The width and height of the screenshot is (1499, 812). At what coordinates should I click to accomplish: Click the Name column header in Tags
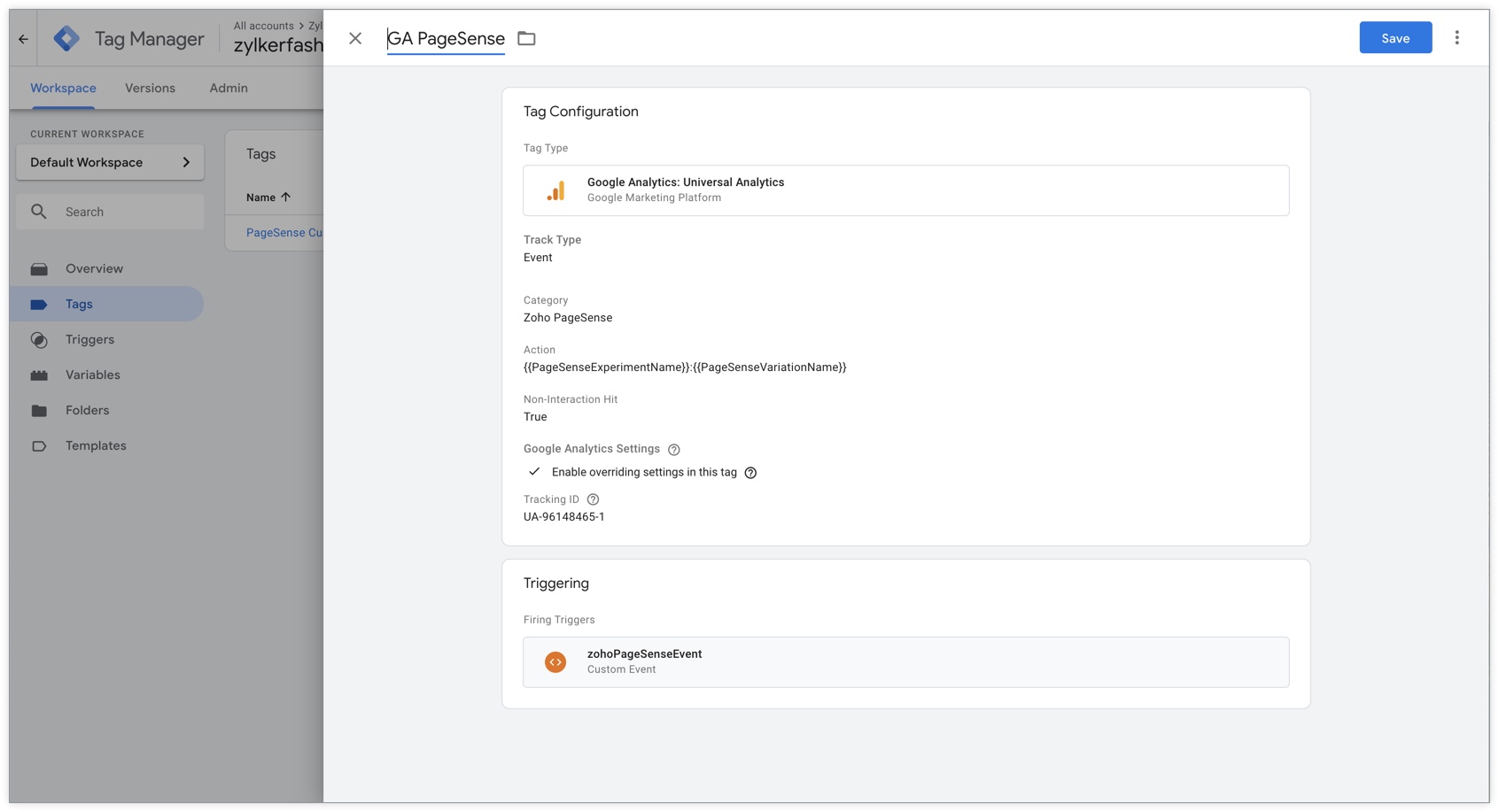(x=260, y=197)
